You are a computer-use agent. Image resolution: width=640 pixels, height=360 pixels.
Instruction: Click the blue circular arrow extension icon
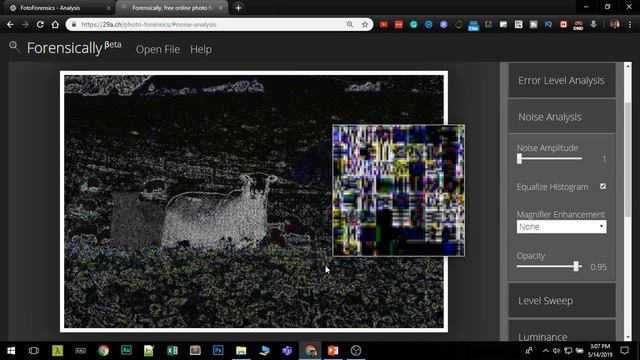pos(429,24)
